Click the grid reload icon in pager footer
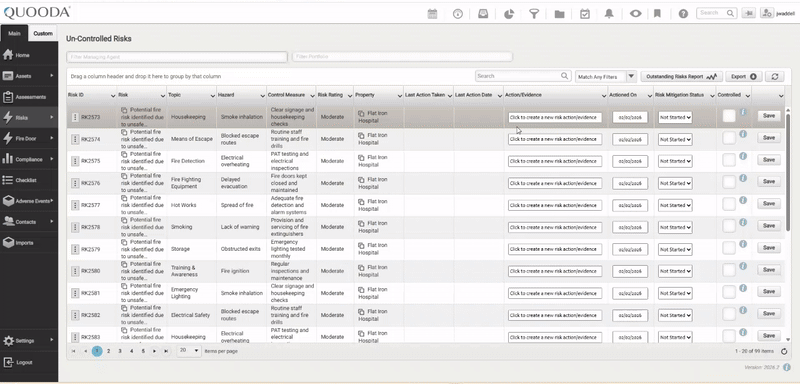The width and height of the screenshot is (800, 384). [x=784, y=351]
